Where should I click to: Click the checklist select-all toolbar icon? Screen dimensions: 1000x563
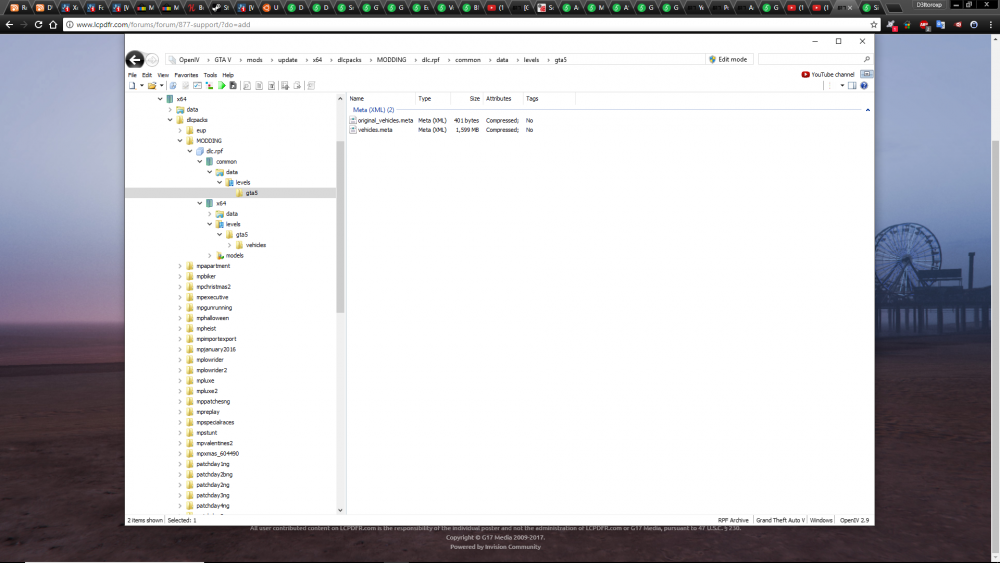(198, 85)
